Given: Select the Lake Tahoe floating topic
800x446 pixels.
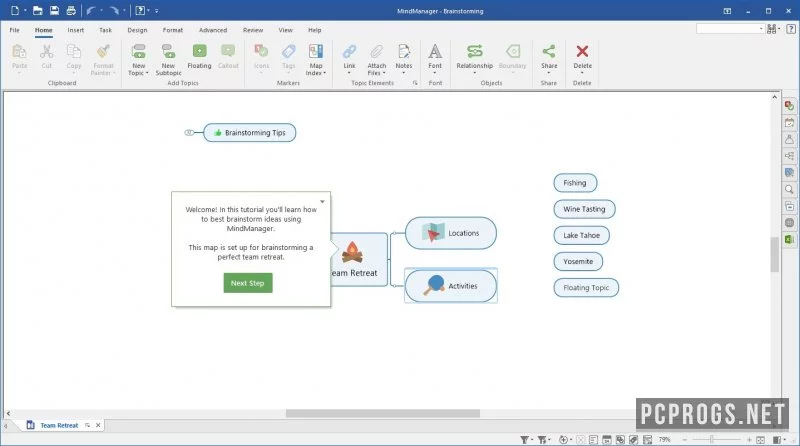Looking at the screenshot, I should [582, 235].
